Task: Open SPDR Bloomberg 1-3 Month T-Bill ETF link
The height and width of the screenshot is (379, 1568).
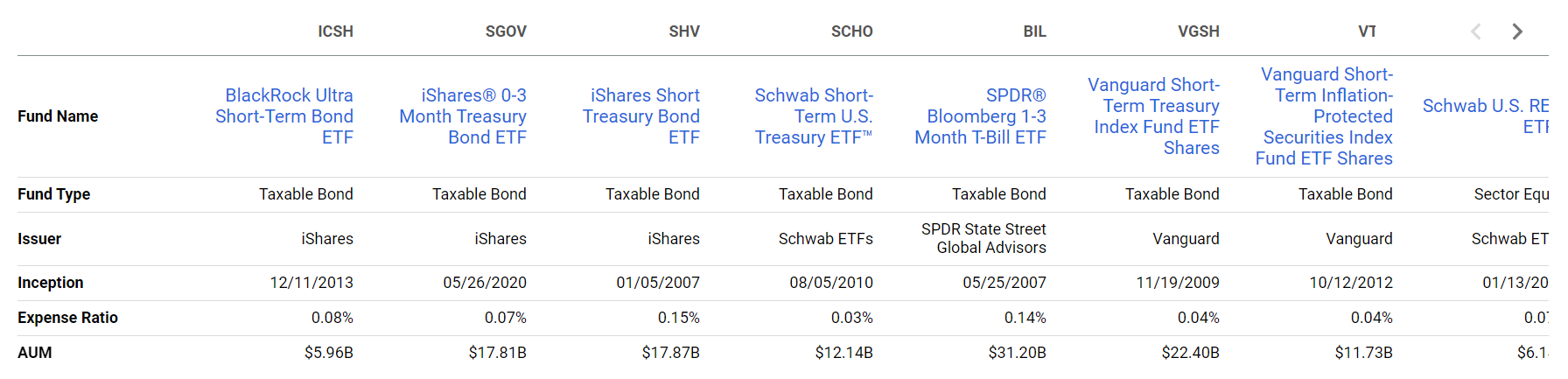Action: 981,116
